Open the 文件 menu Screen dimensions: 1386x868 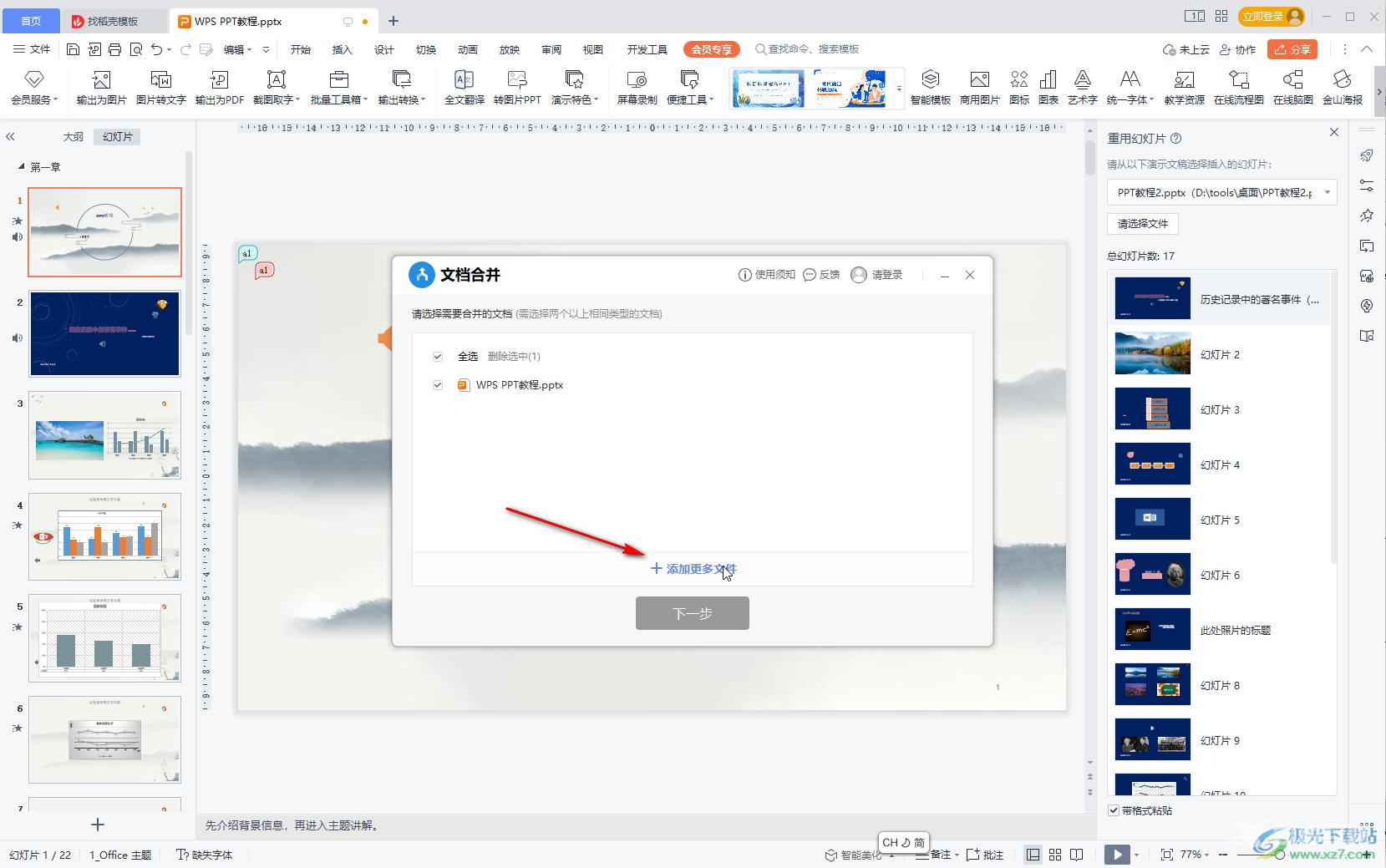point(32,49)
